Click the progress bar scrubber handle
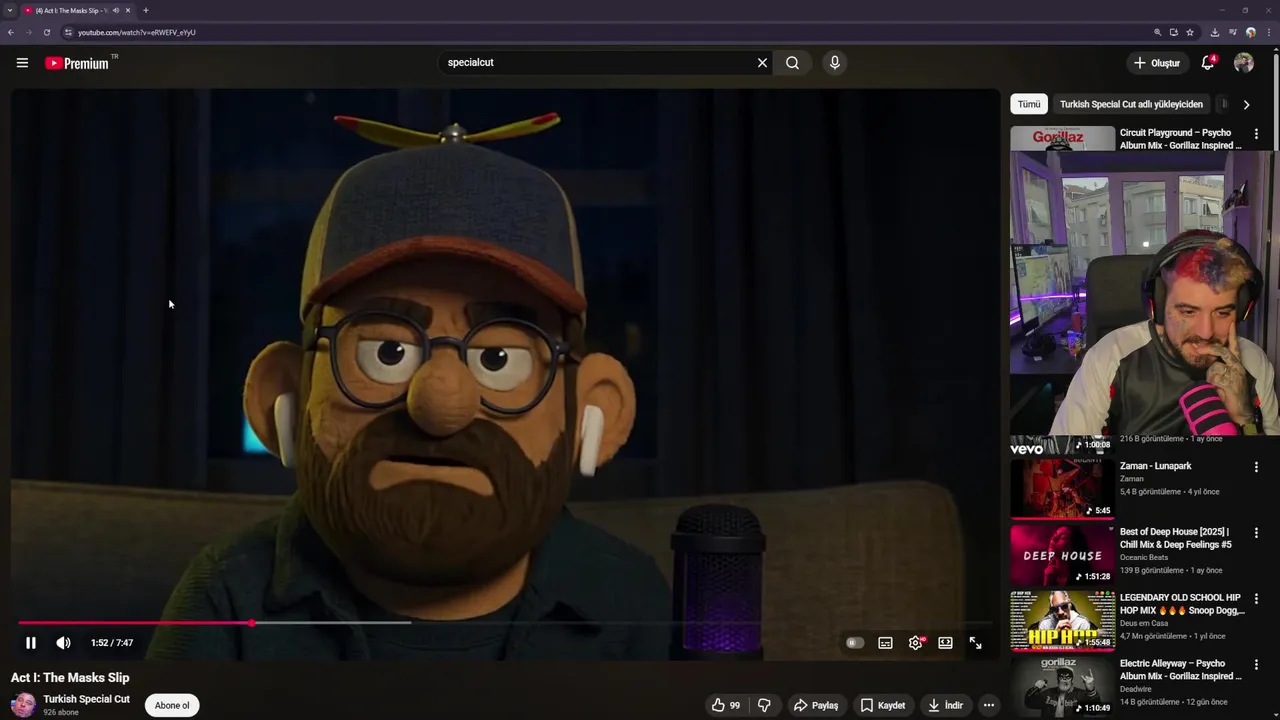The image size is (1280, 720). coord(252,623)
